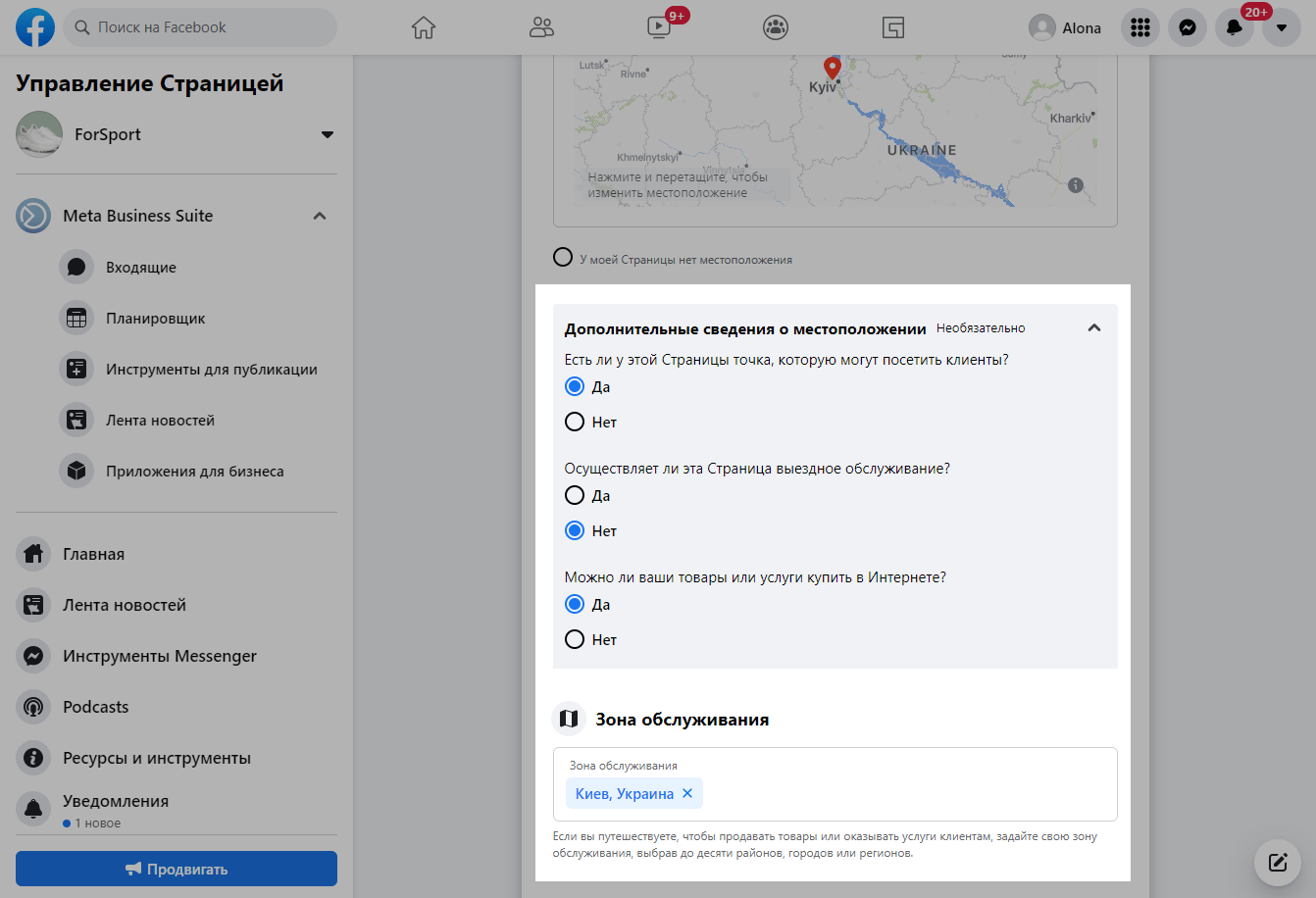
Task: Collapse 'Дополнительные сведения о местоположении' section
Action: 1094,328
